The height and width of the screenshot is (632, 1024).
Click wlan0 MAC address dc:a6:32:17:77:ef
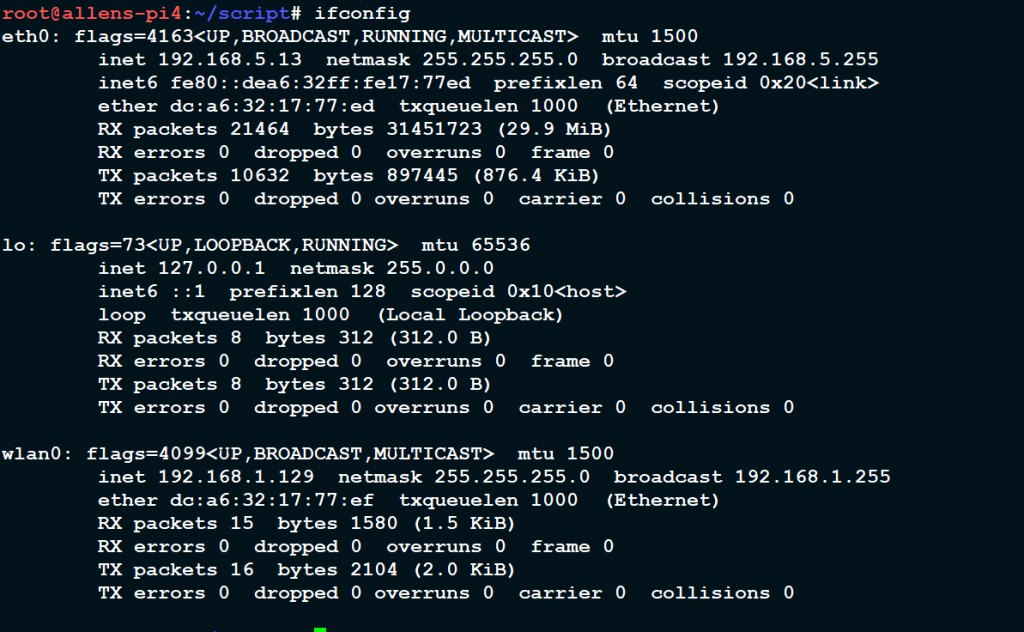coord(272,500)
